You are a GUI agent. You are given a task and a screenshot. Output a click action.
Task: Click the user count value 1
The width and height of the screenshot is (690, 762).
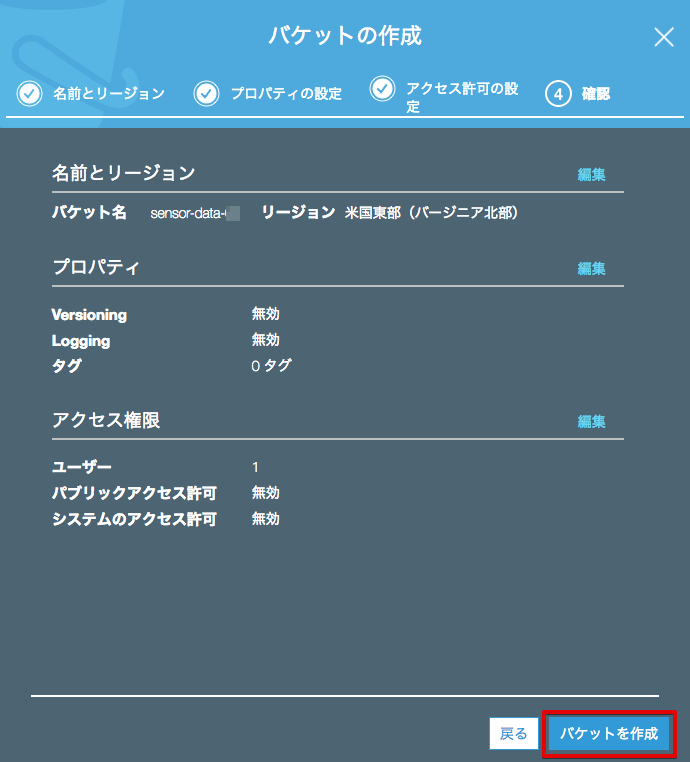(x=256, y=468)
